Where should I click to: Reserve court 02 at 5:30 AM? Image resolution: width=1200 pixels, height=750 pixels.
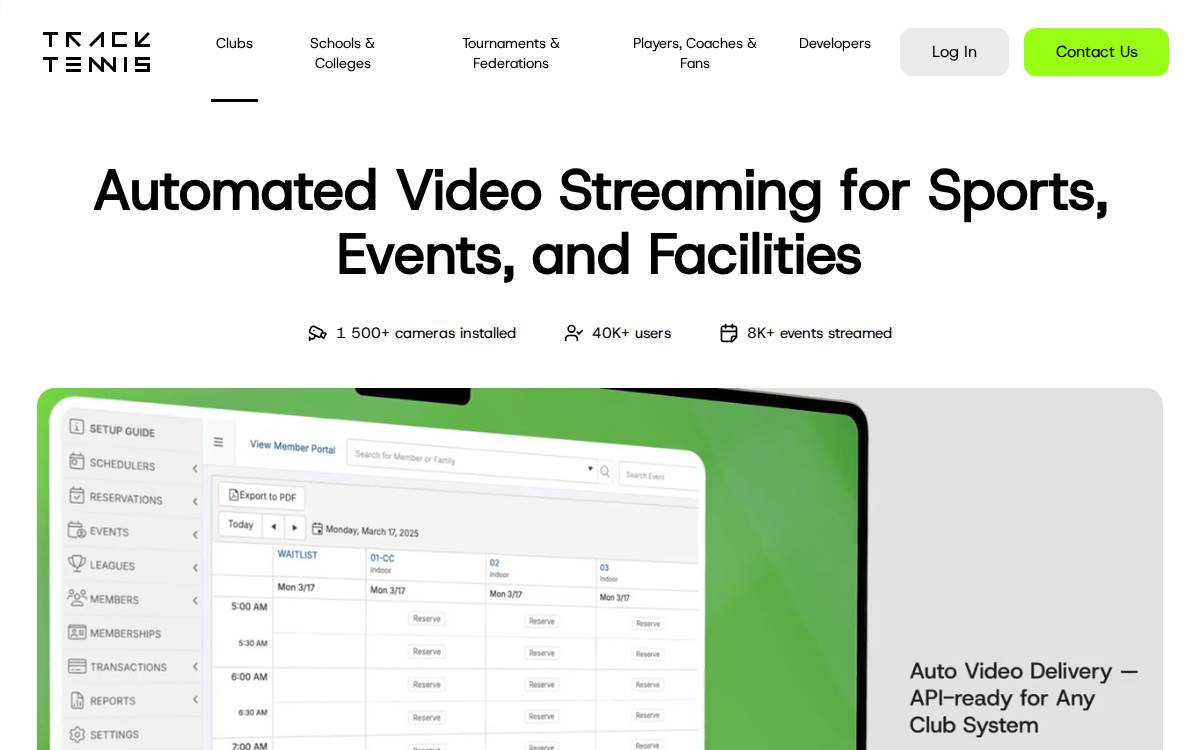click(542, 653)
